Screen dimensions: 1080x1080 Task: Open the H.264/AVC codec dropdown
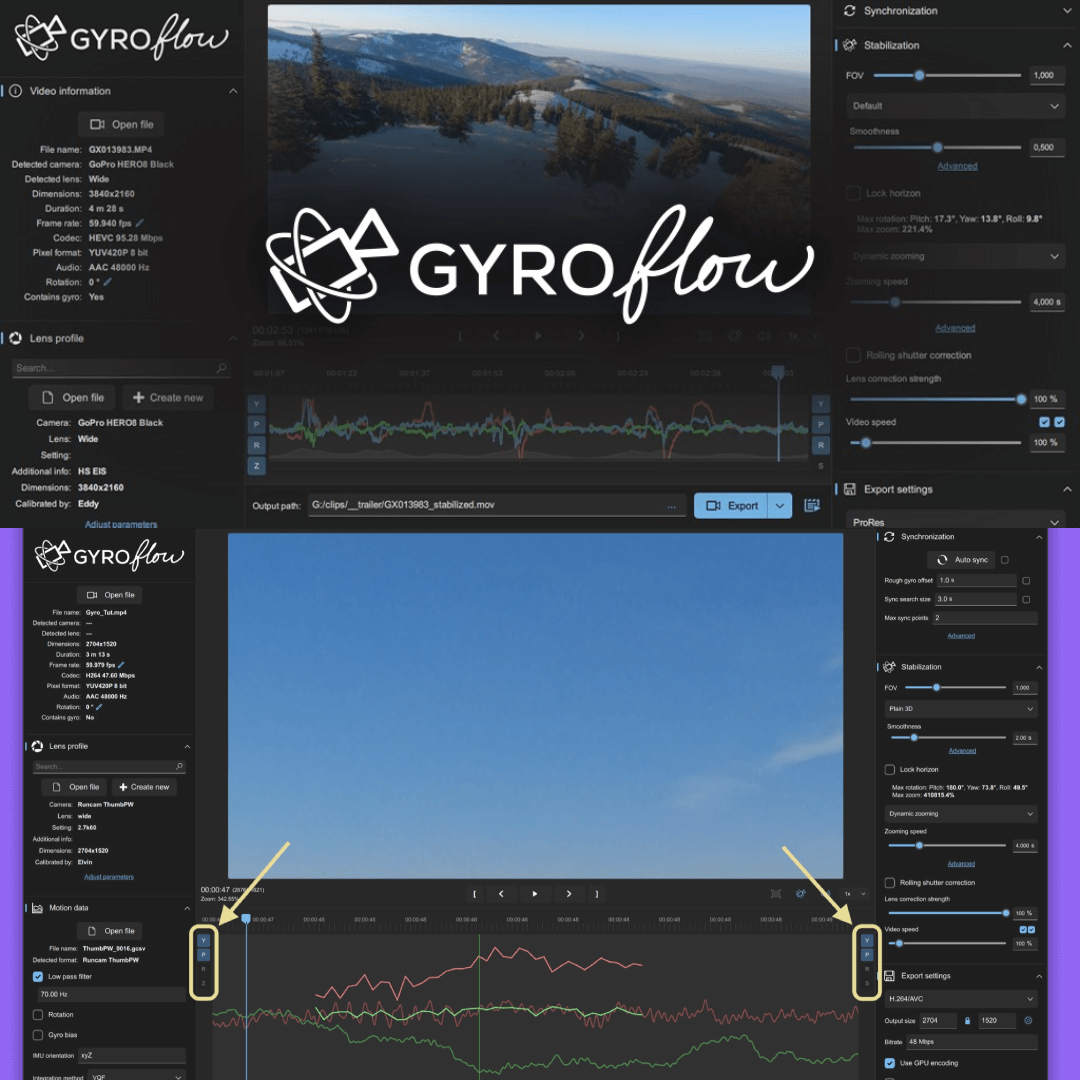pos(961,998)
